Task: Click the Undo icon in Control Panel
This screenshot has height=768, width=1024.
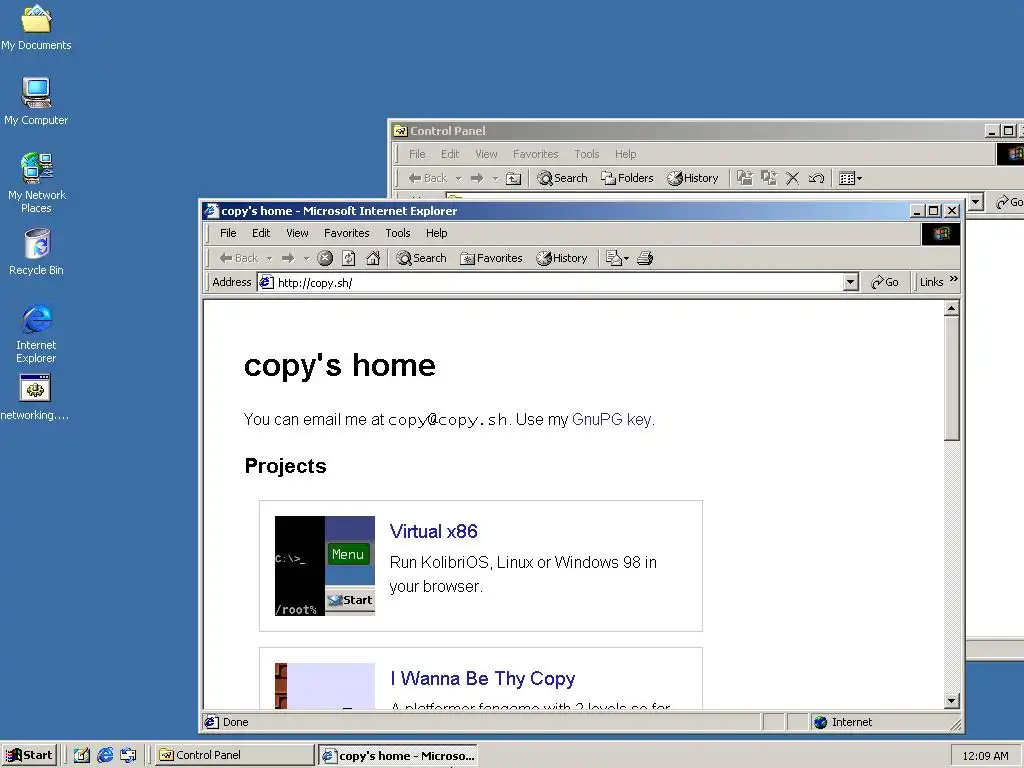Action: (x=816, y=178)
